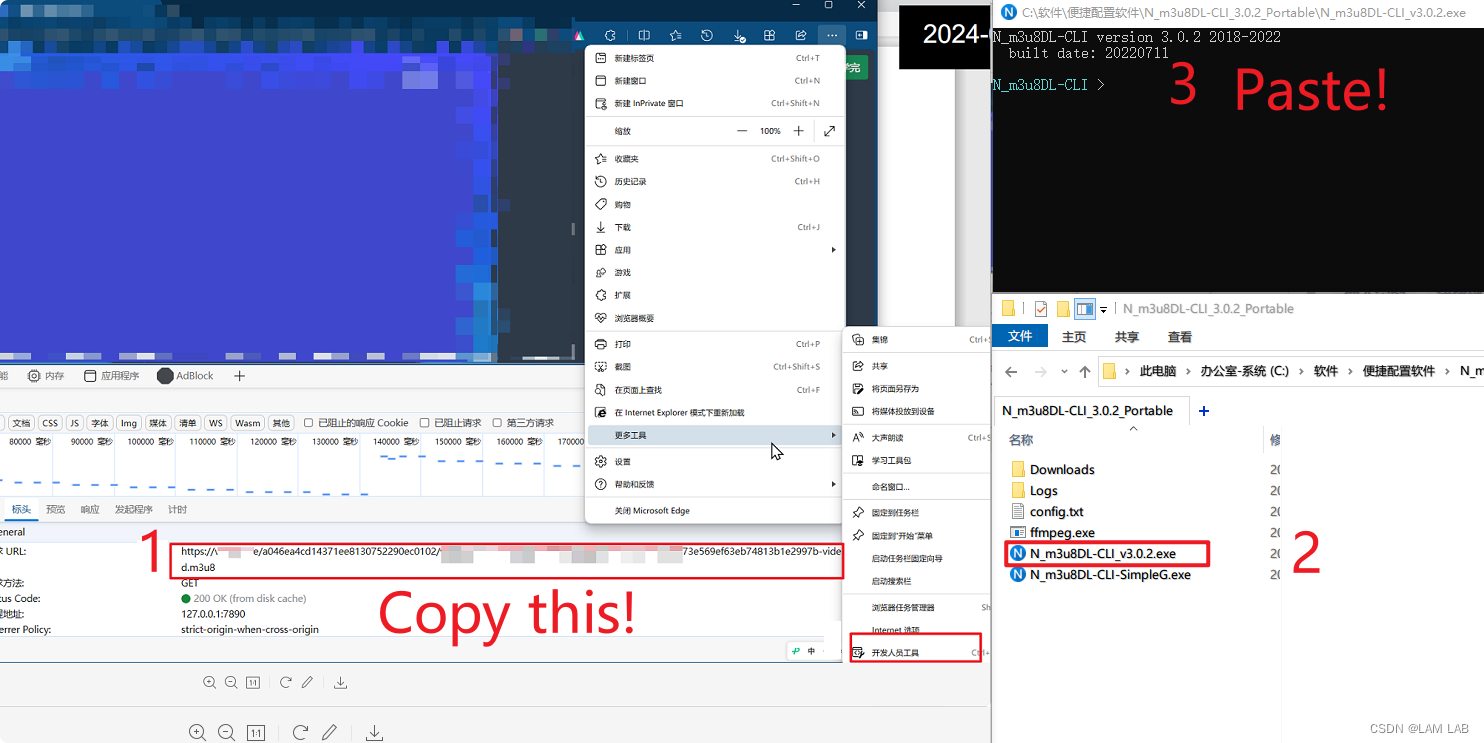
Task: Switch to 计时 request detail tab
Action: coord(177,510)
